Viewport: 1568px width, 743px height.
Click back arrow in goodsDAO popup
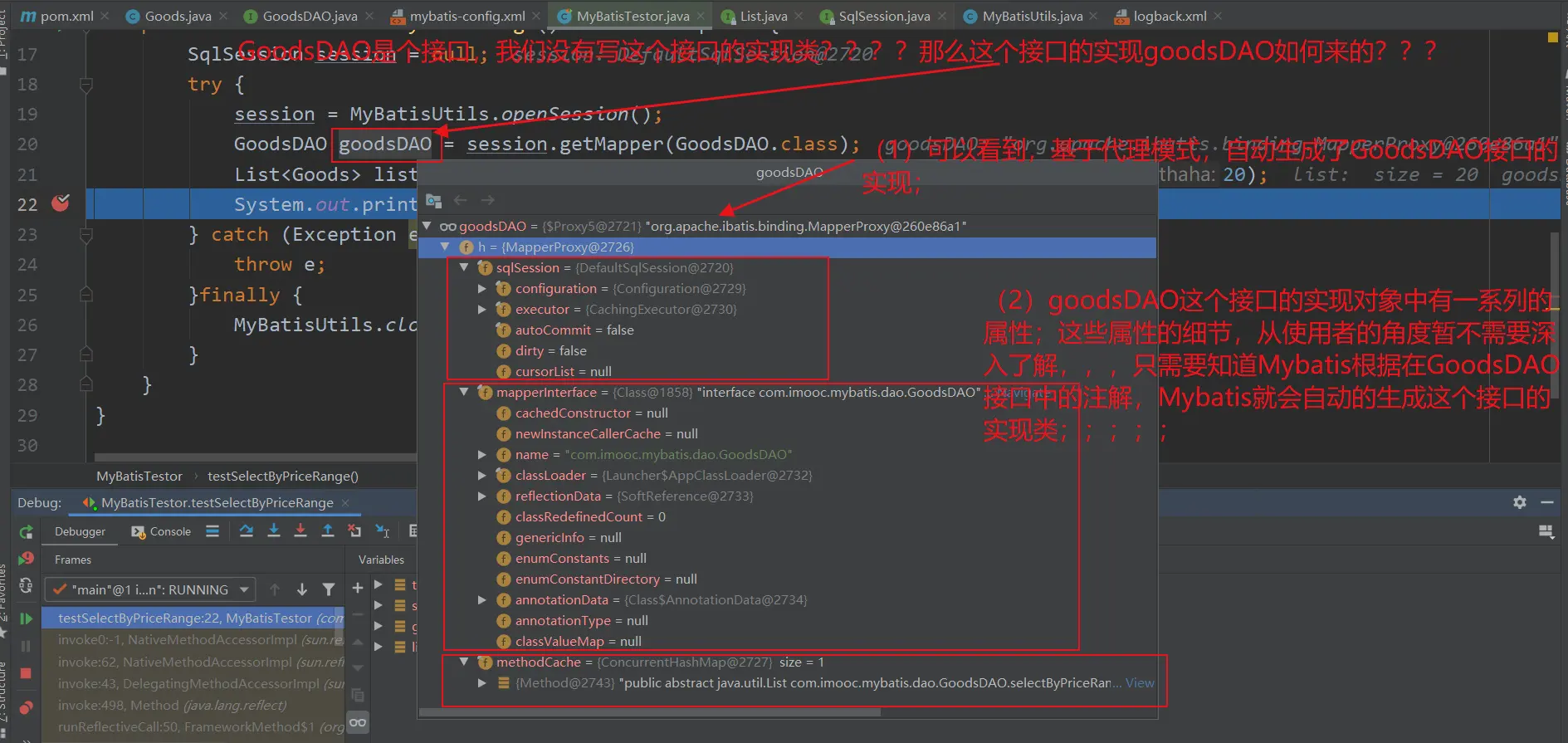[x=461, y=200]
